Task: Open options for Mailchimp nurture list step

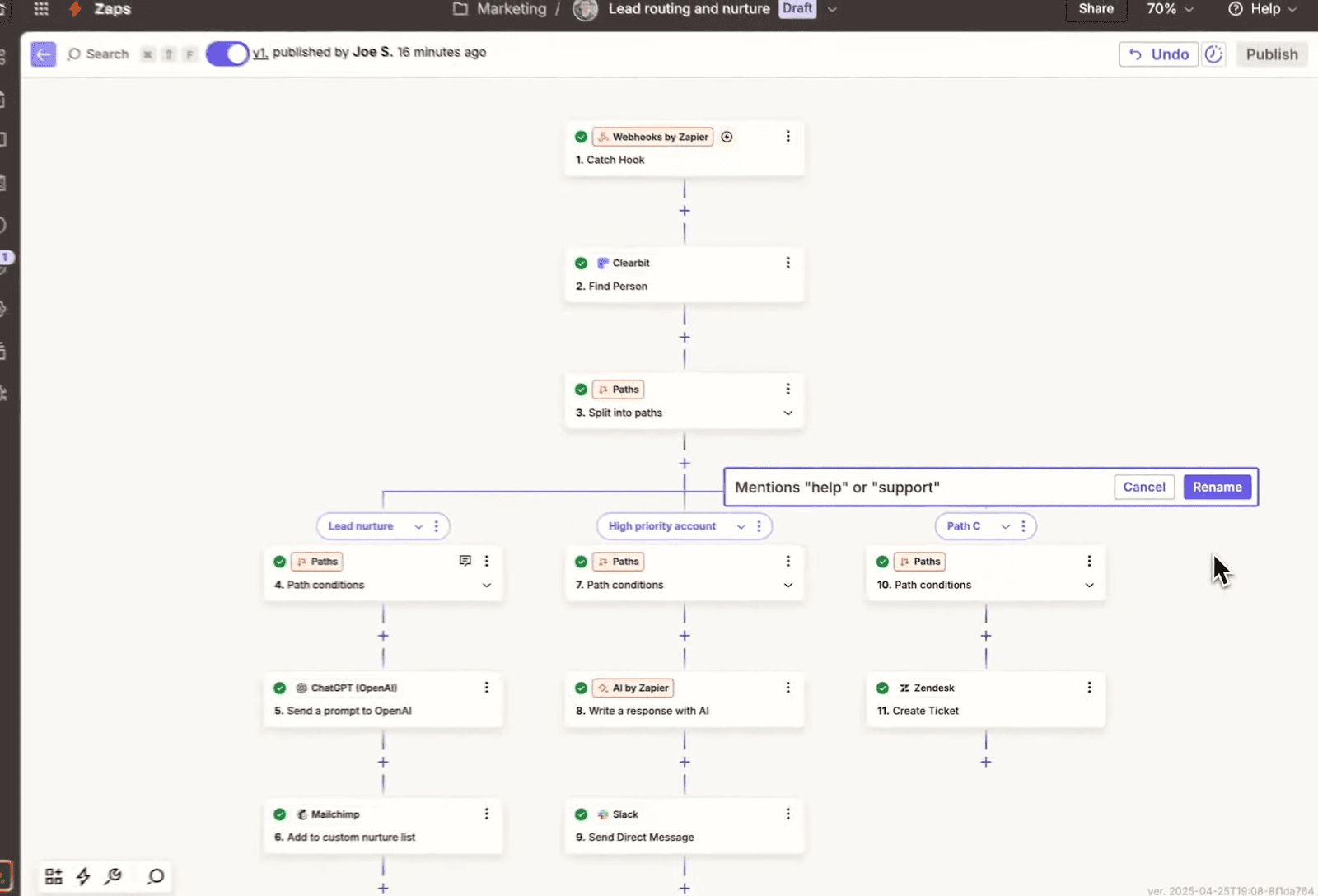Action: coord(486,814)
